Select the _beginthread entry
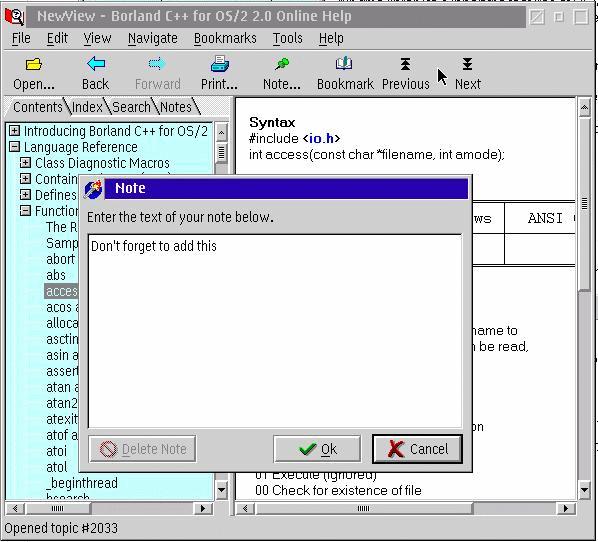This screenshot has height=542, width=598. click(82, 483)
